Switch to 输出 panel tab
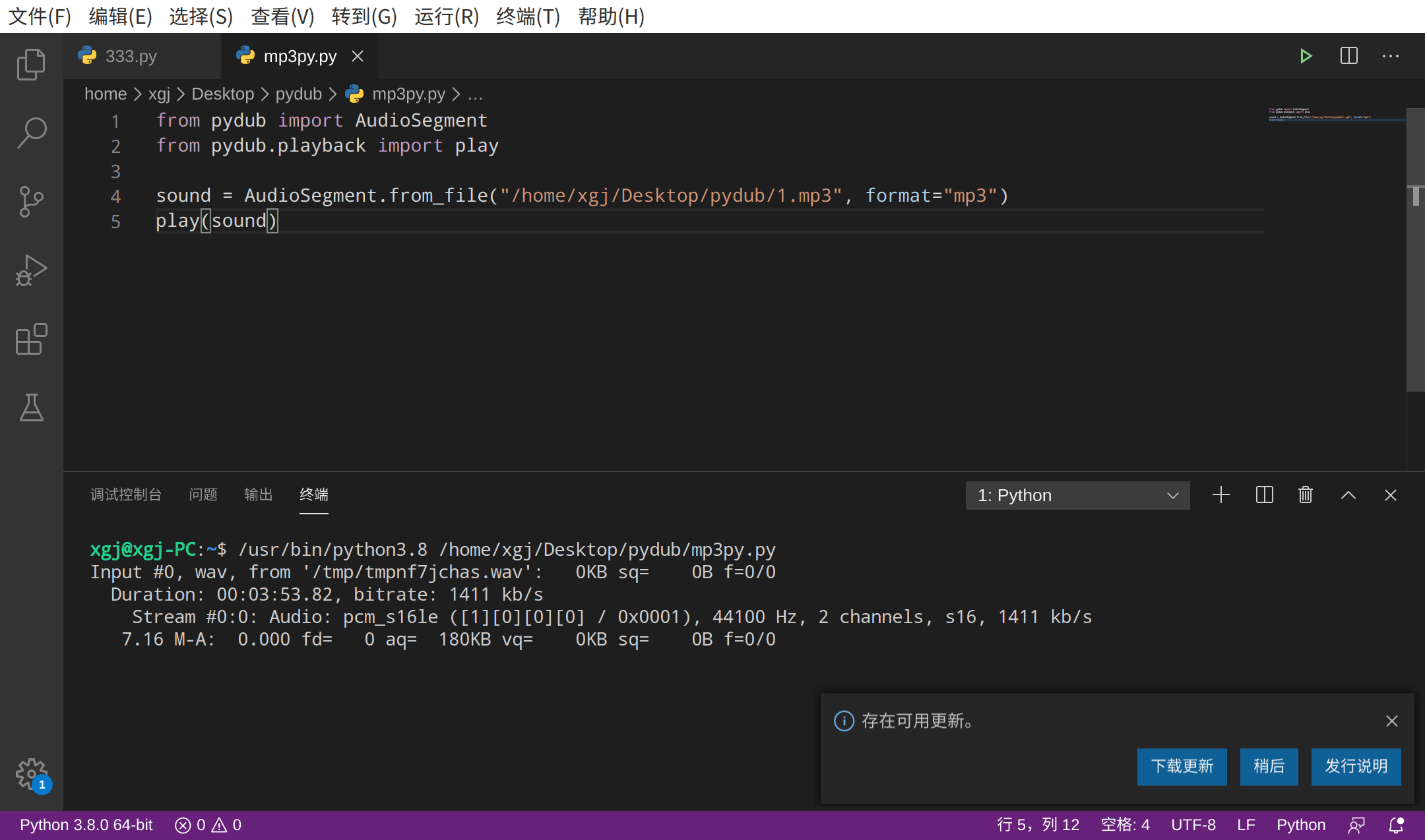 pos(259,495)
